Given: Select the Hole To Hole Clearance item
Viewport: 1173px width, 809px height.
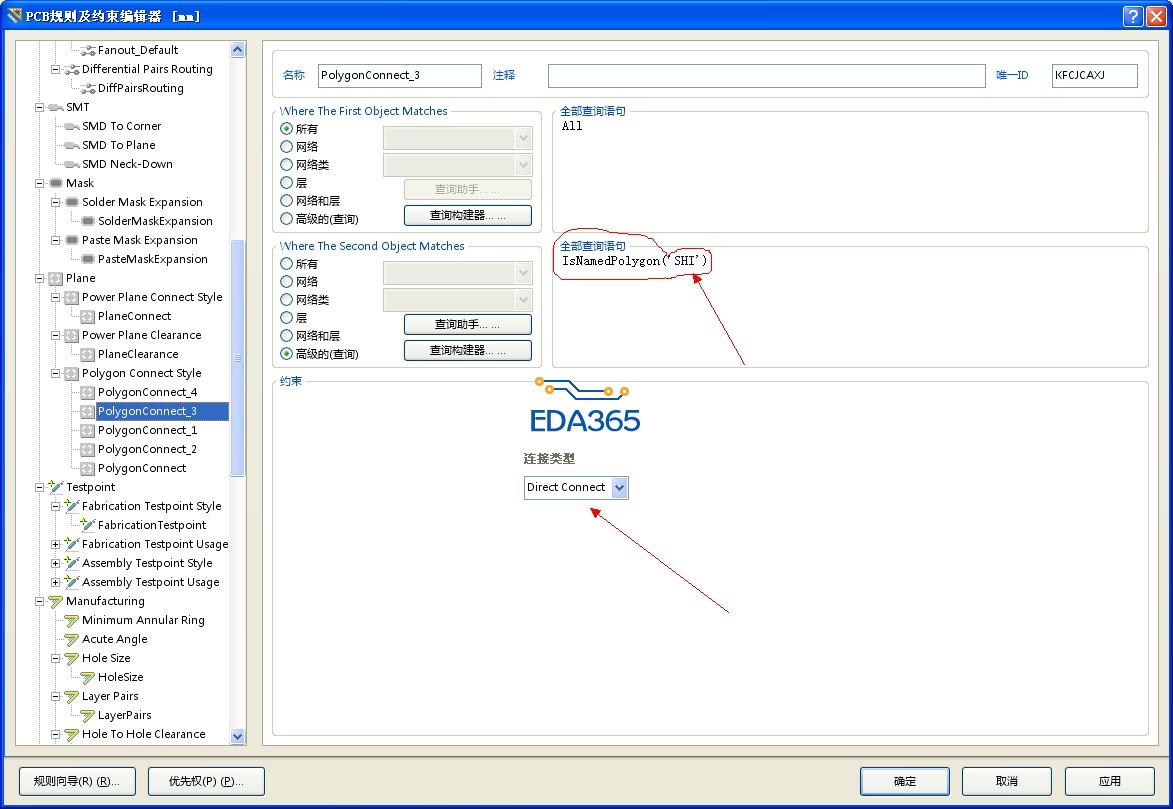Looking at the screenshot, I should coord(144,734).
